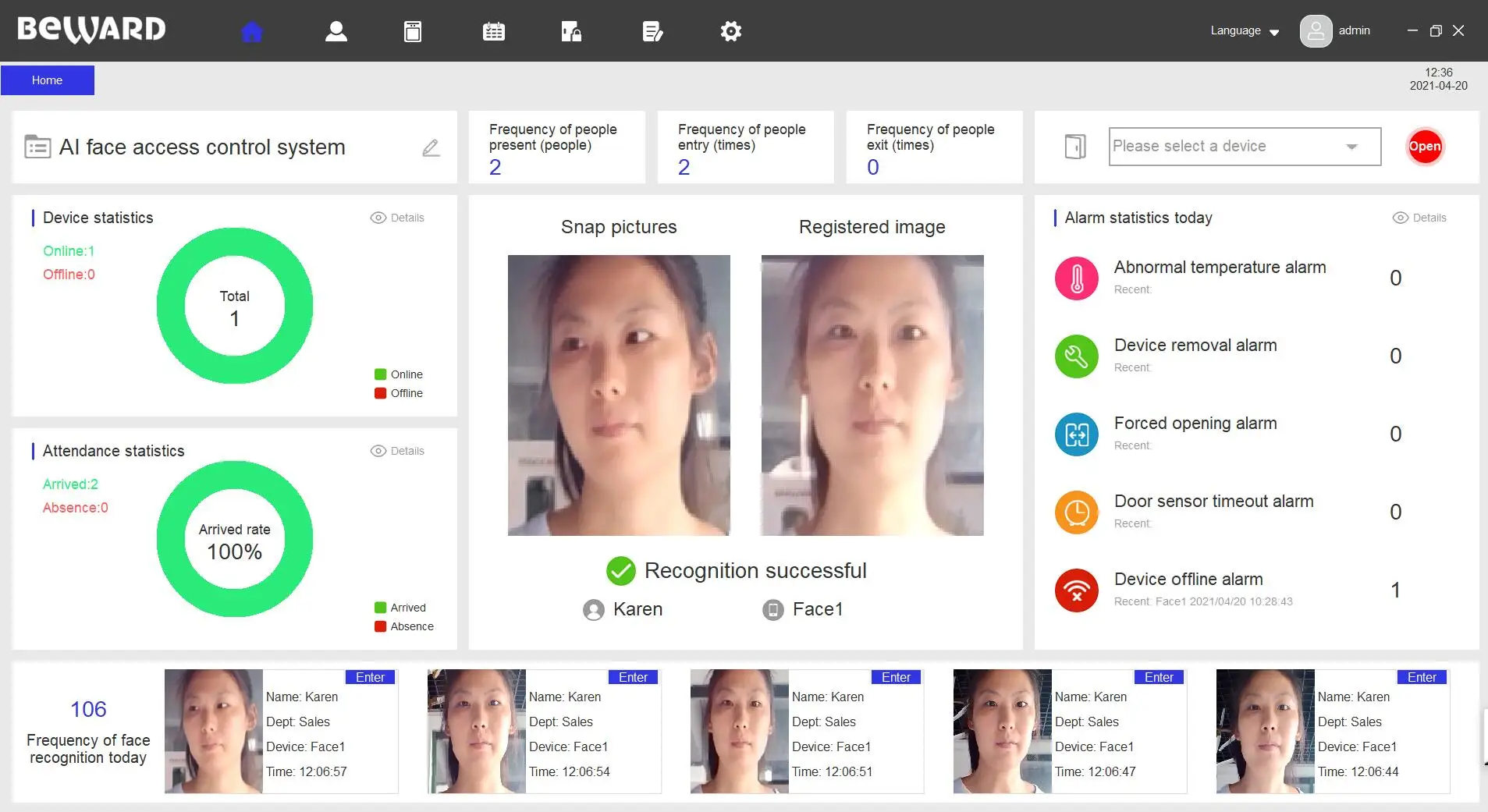Screen dimensions: 1488x812
Task: Click the red Absence legend swatch
Action: [x=381, y=626]
